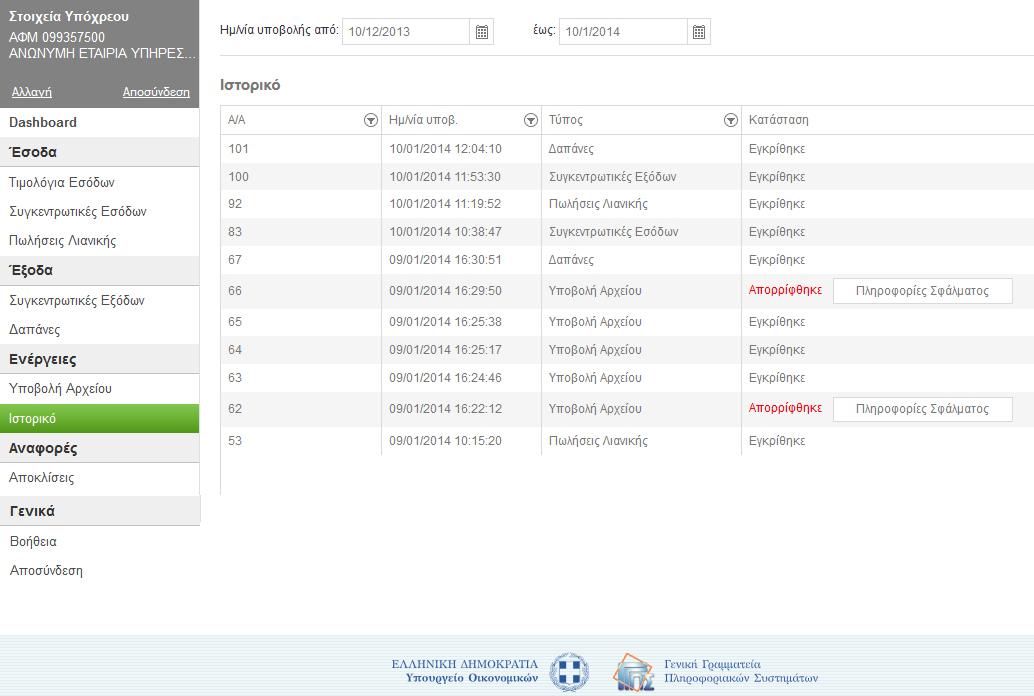Click the ΑΝΩΝΥΜΗ ΕΤΑΙΡΙΑ ΥΠΗΡΕΣ... company name

click(102, 54)
